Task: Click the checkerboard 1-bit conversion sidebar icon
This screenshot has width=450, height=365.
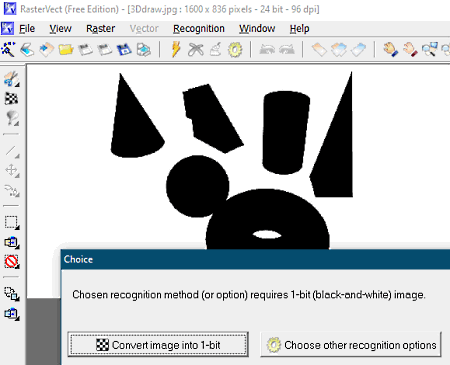Action: [11, 98]
